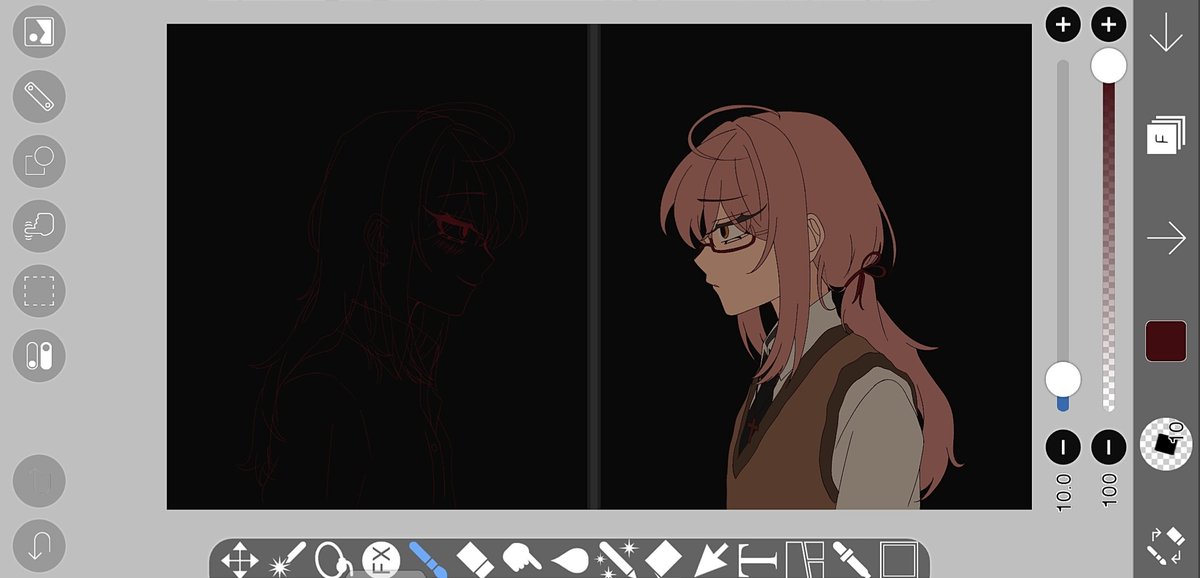Decrease brush thickness with minus button

tap(1063, 446)
